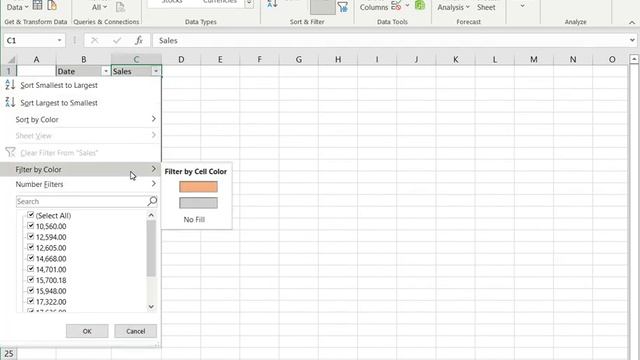Uncheck the 12,605.00 value
Screen dimensions: 640x360
[31, 247]
